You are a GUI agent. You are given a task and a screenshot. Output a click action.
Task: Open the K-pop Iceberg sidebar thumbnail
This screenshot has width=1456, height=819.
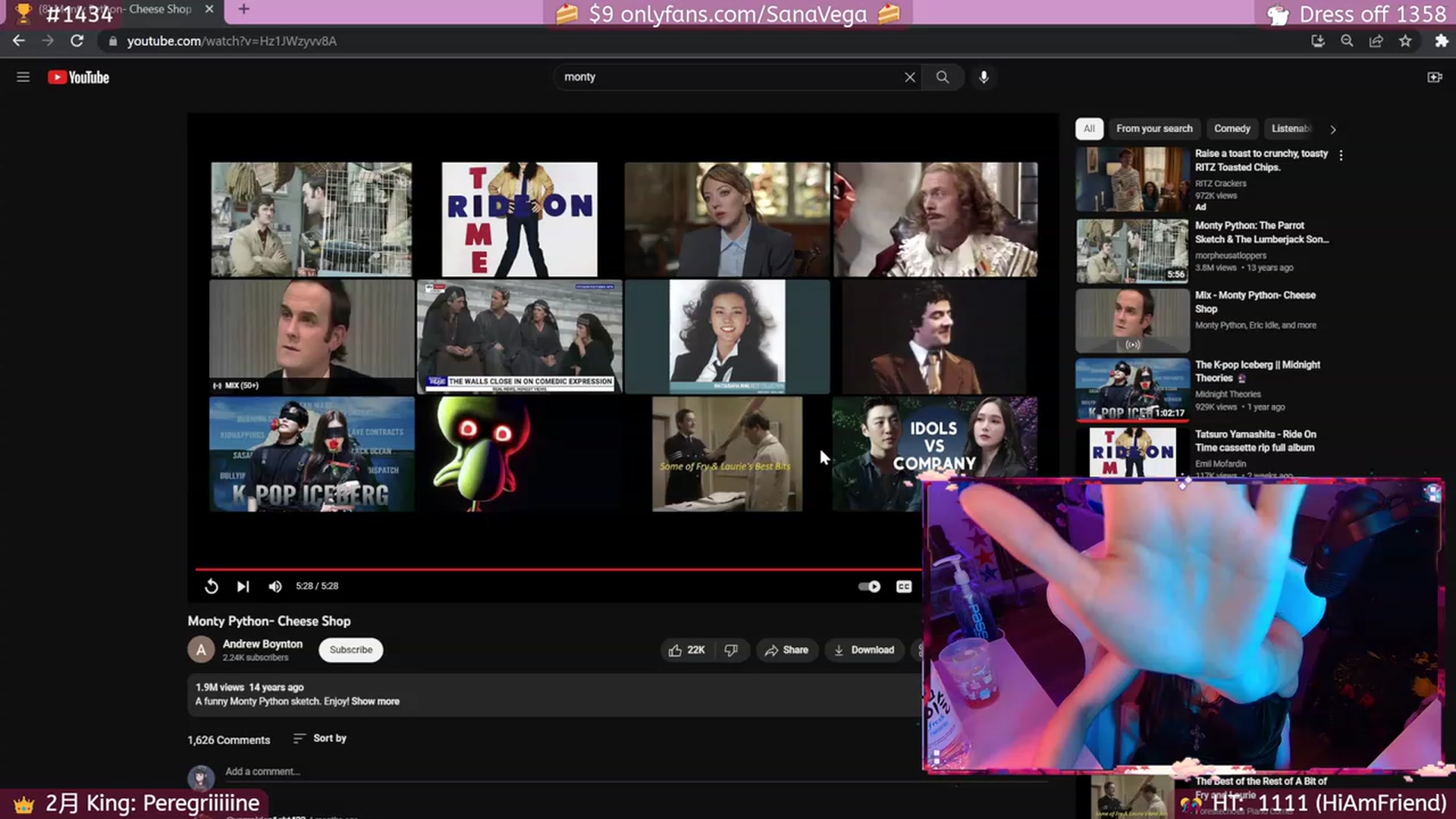click(1132, 390)
